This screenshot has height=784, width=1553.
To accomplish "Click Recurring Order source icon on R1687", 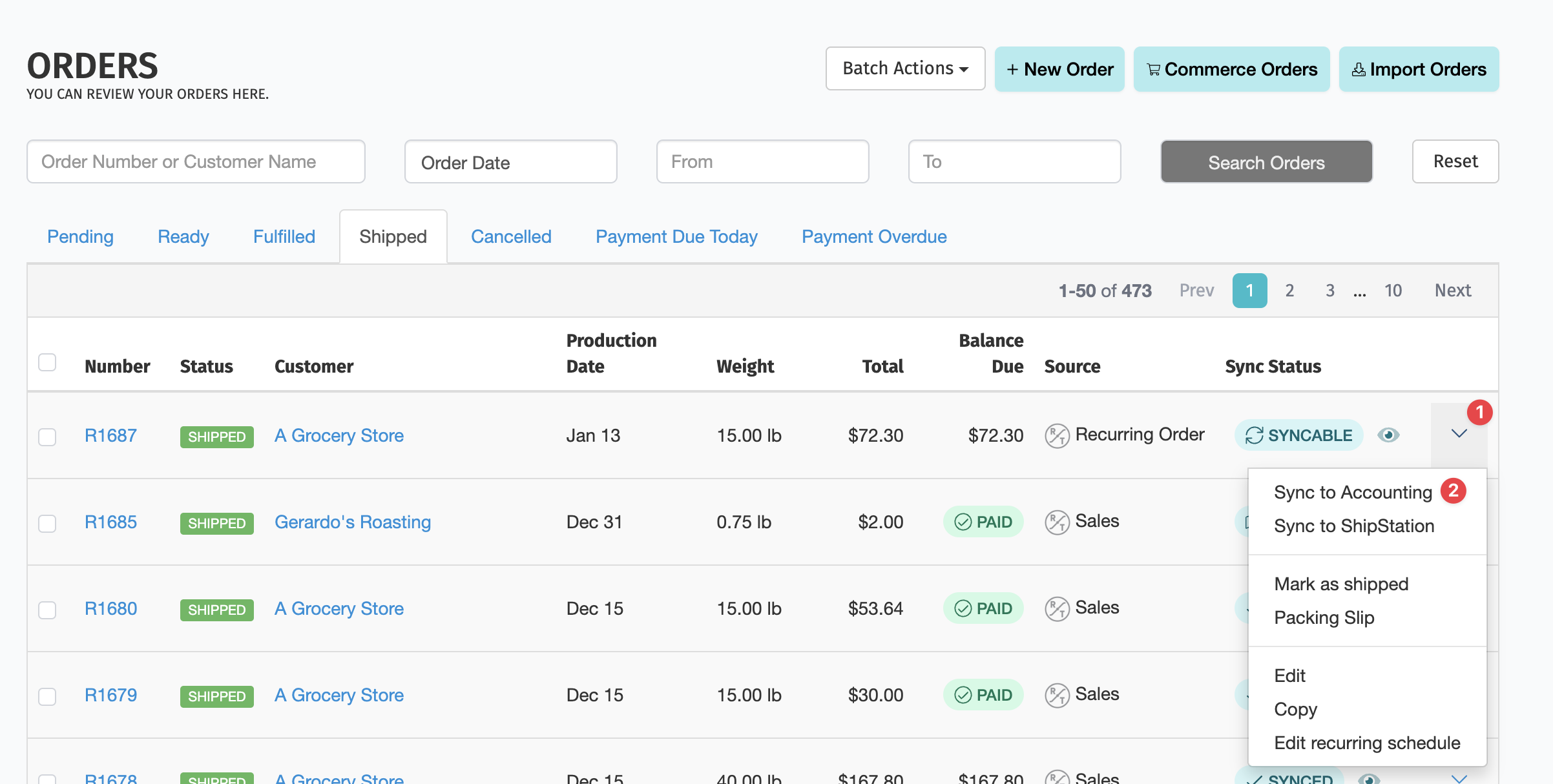I will tap(1057, 436).
